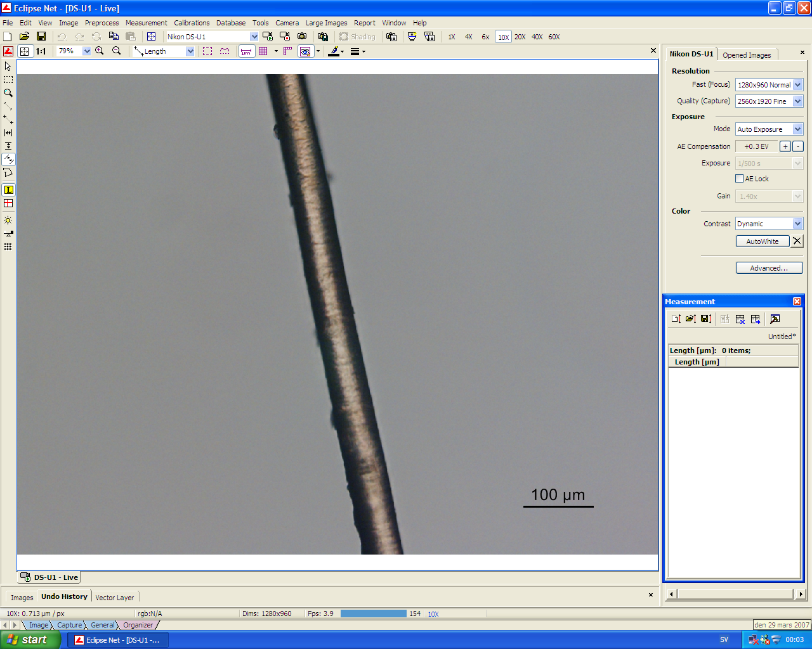Image resolution: width=812 pixels, height=649 pixels.
Task: Export measurement table with the blue arrow icon
Action: pos(756,319)
